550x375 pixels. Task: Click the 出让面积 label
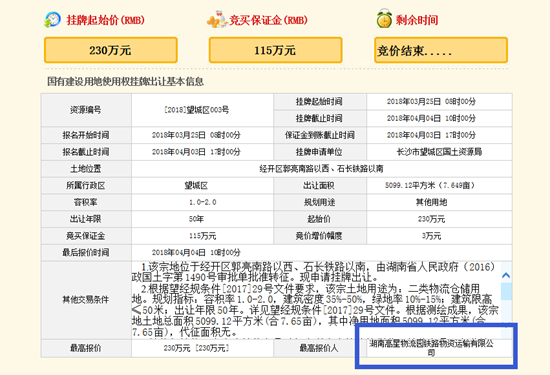[319, 186]
